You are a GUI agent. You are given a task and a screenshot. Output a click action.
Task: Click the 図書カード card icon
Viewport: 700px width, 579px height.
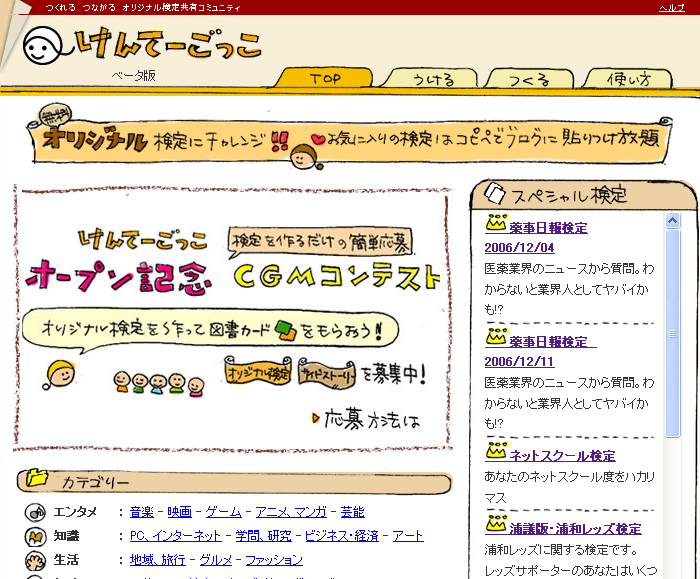point(286,331)
